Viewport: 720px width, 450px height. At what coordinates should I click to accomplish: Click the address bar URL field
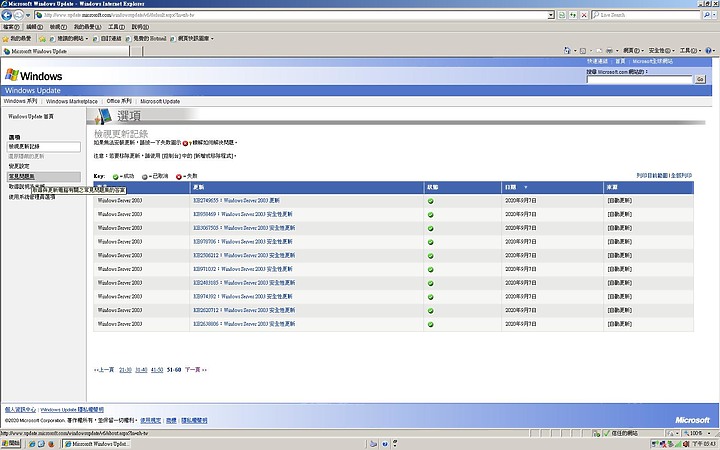[x=292, y=15]
